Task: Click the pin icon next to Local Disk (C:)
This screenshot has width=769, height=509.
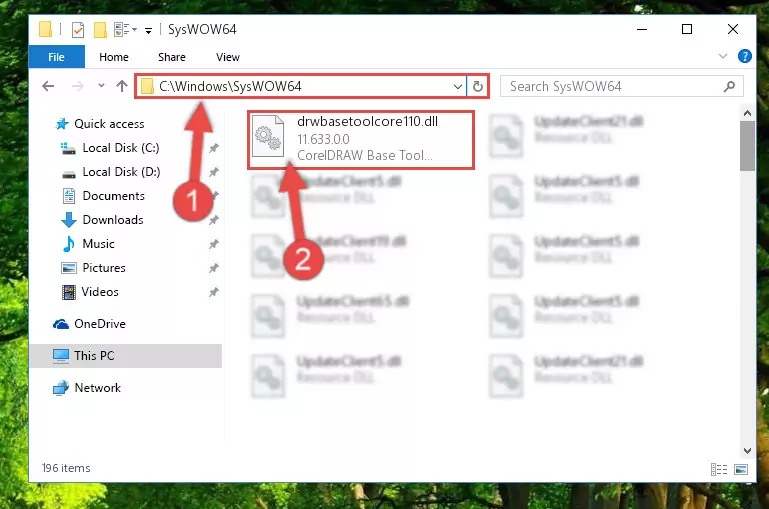Action: (214, 148)
